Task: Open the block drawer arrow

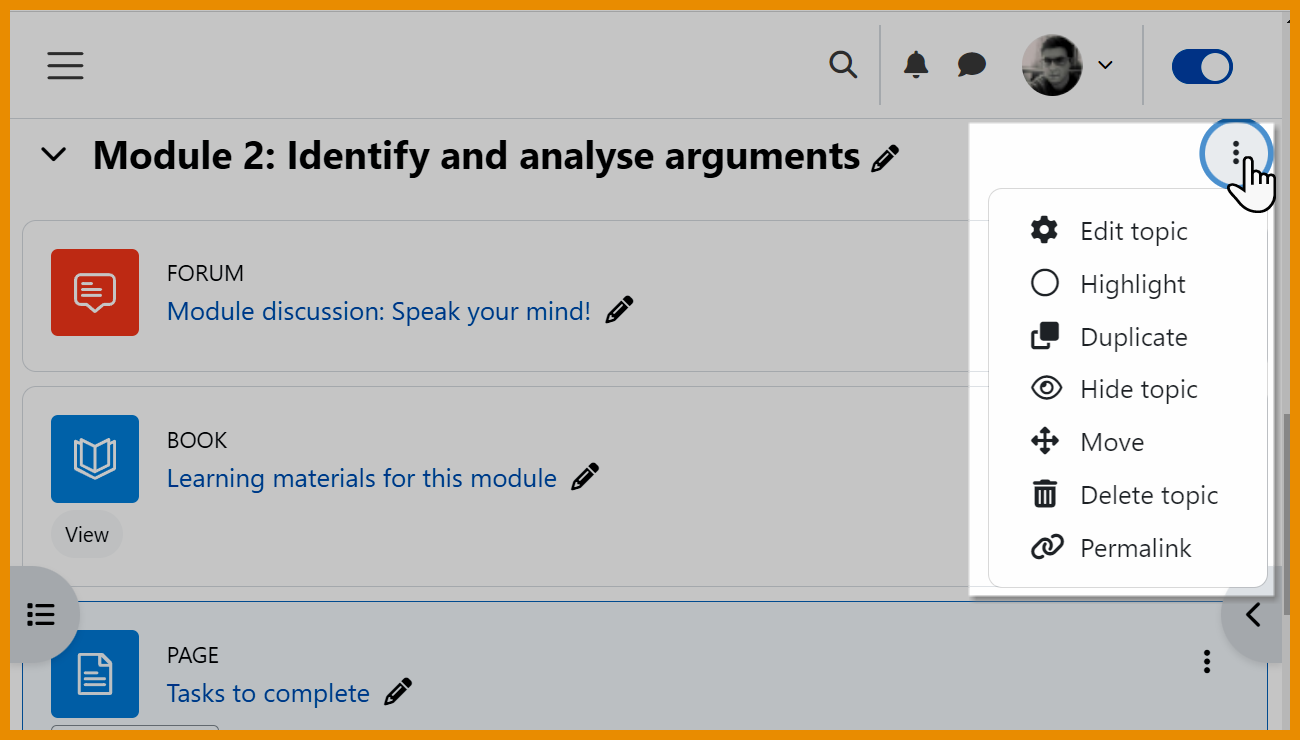Action: tap(1253, 614)
